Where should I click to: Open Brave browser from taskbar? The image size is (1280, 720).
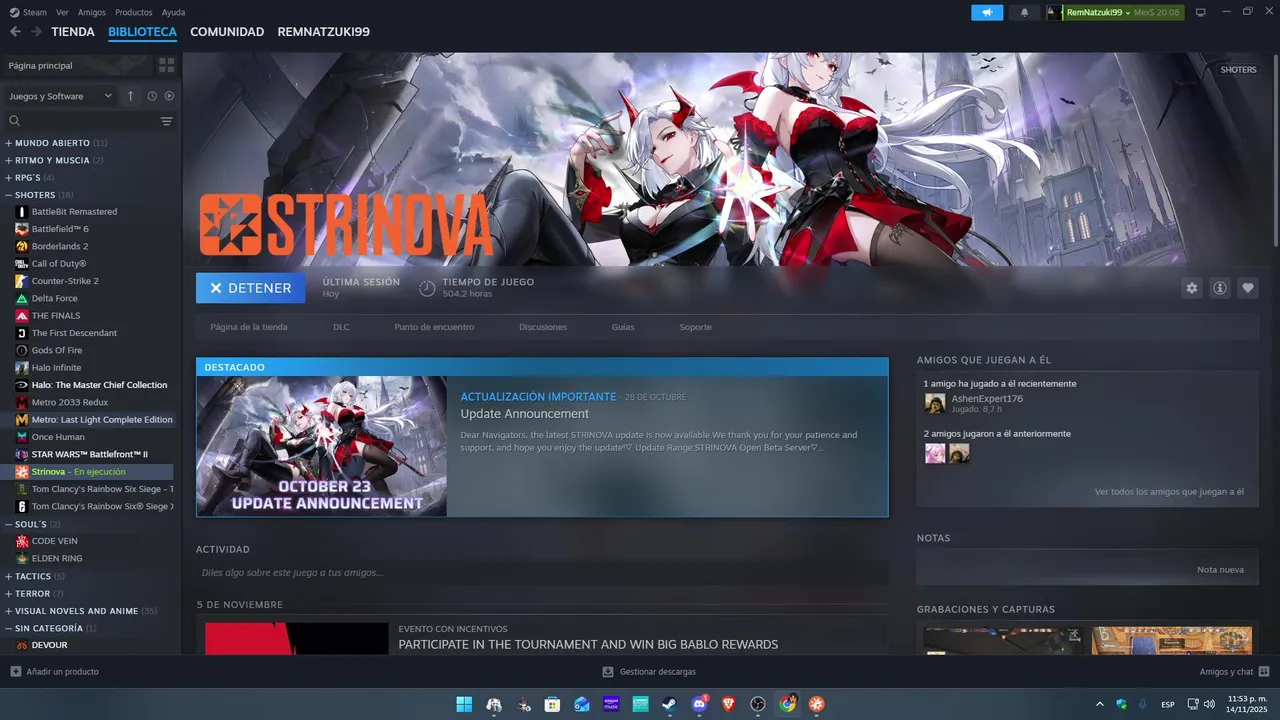coord(728,704)
